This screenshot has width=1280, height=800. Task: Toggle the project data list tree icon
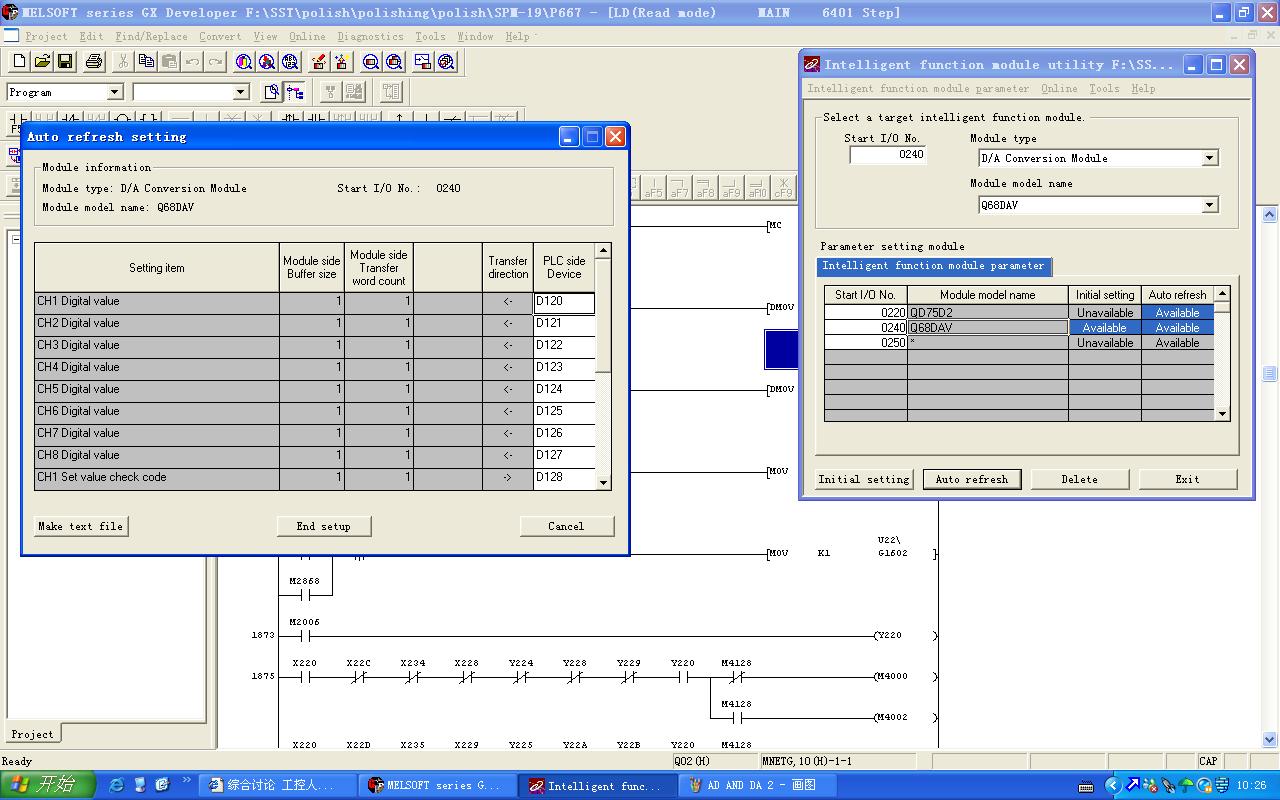point(295,92)
